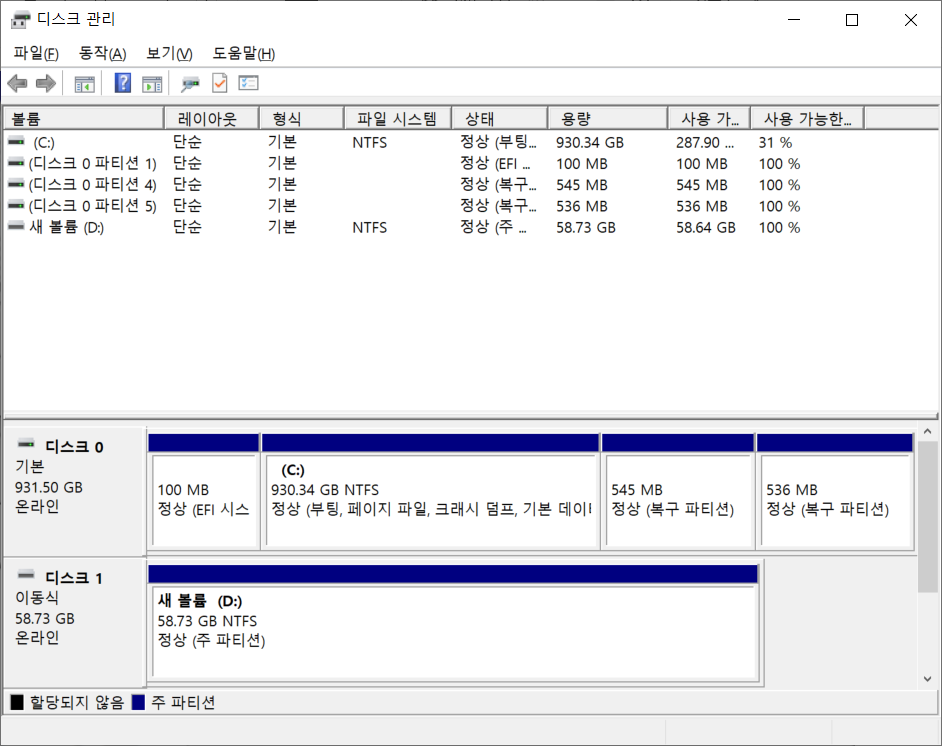Open Help via blue question mark icon
This screenshot has height=746, width=942.
point(123,83)
